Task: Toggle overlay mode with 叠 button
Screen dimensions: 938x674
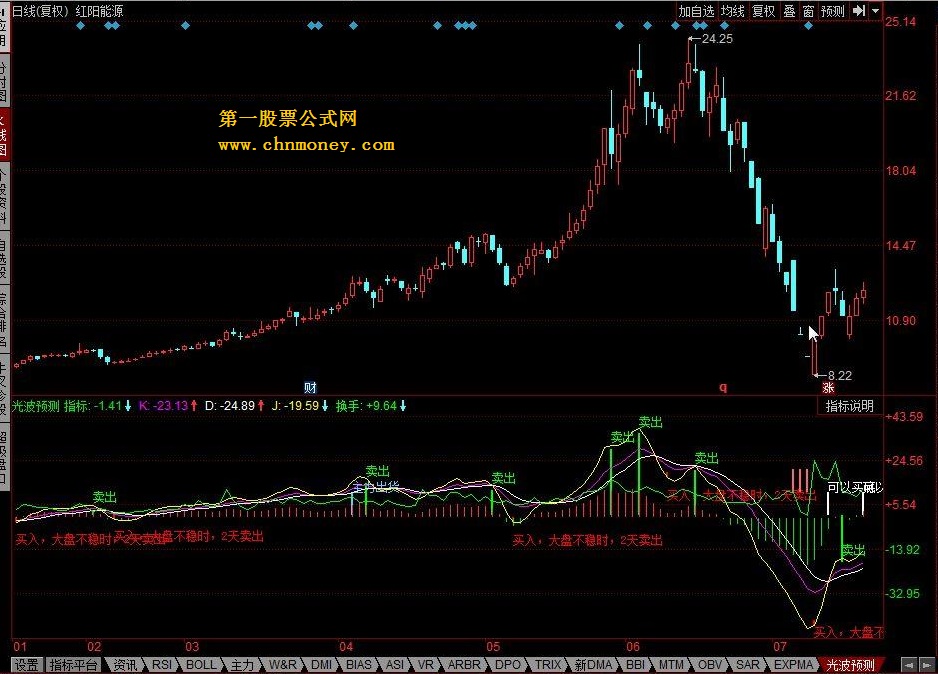Action: 790,11
